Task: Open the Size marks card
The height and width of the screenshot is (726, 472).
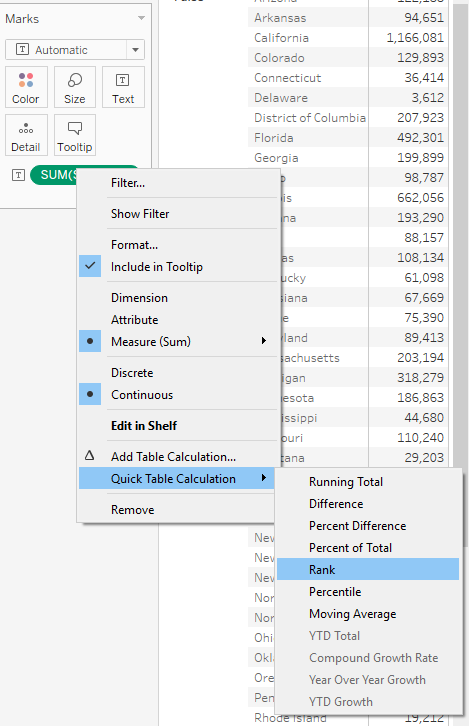Action: (x=75, y=87)
